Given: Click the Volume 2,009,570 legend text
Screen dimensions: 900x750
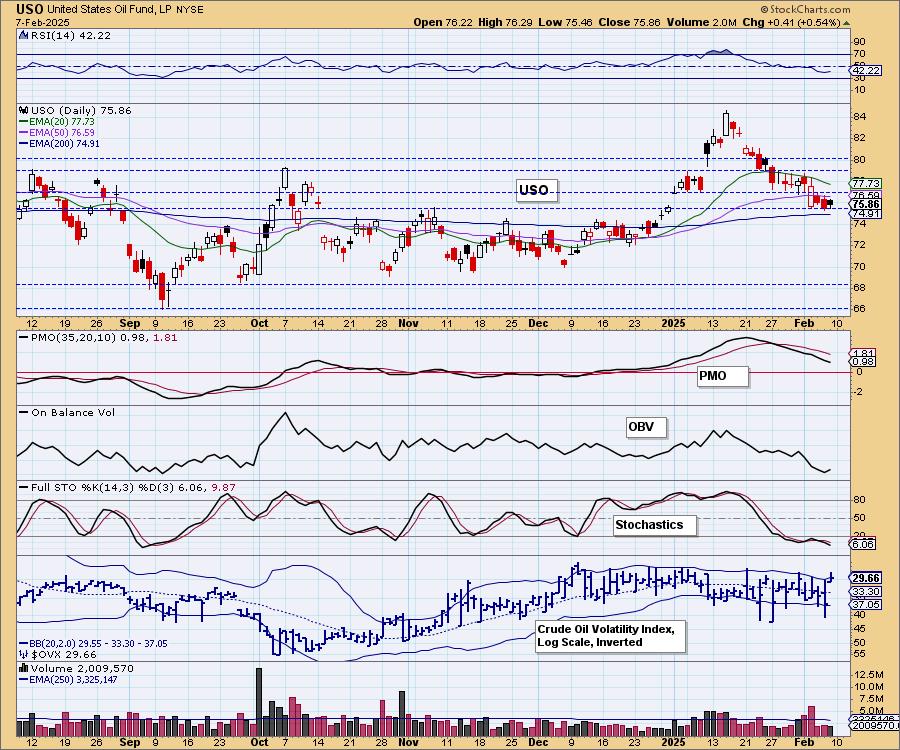Looking at the screenshot, I should click(82, 668).
